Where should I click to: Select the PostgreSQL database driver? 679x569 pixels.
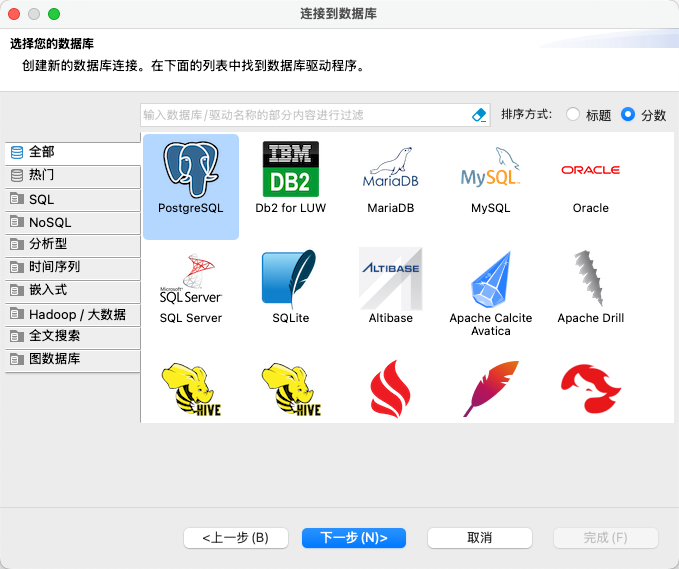click(191, 187)
